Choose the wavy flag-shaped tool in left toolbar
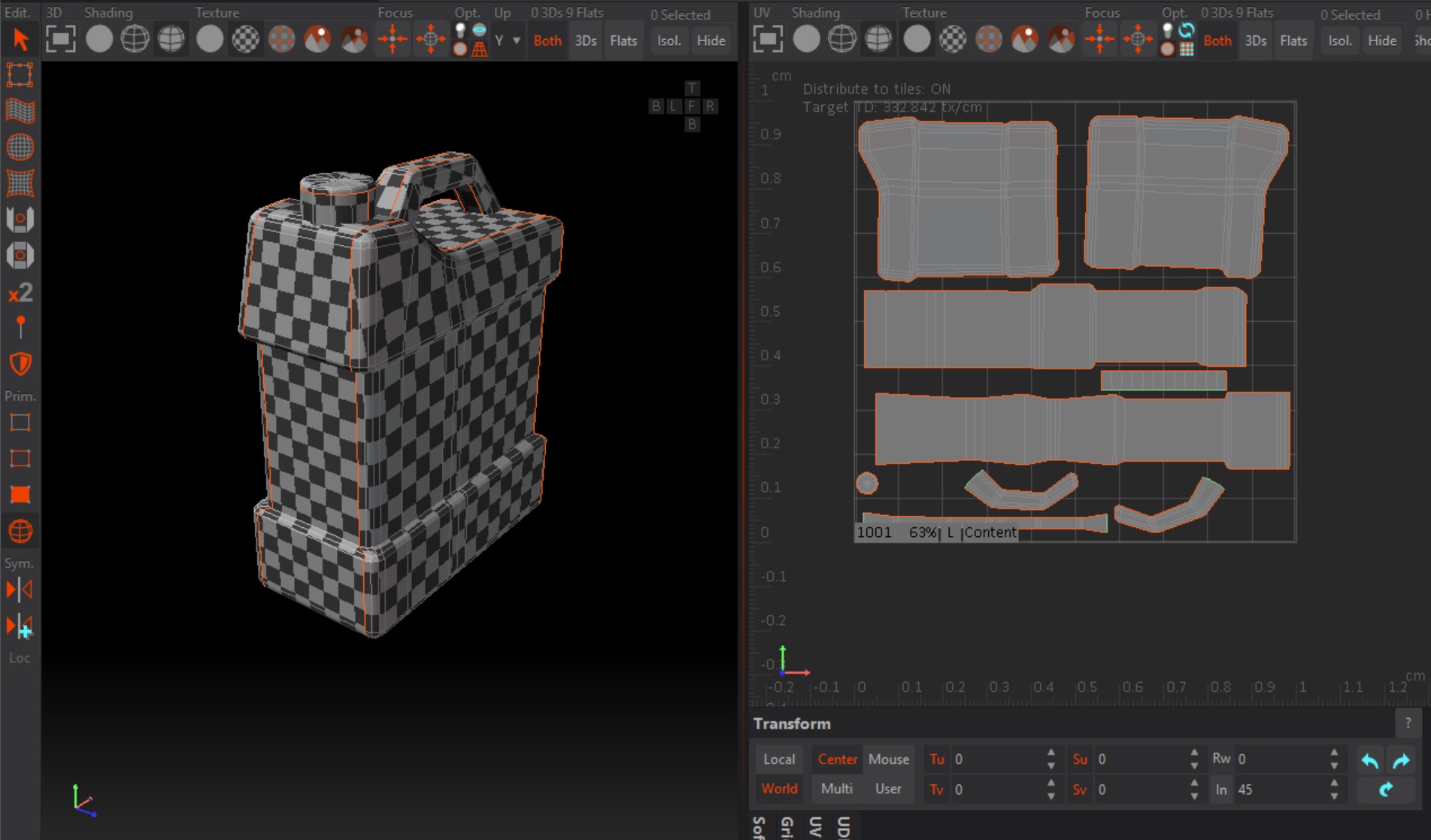This screenshot has width=1431, height=840. (20, 111)
